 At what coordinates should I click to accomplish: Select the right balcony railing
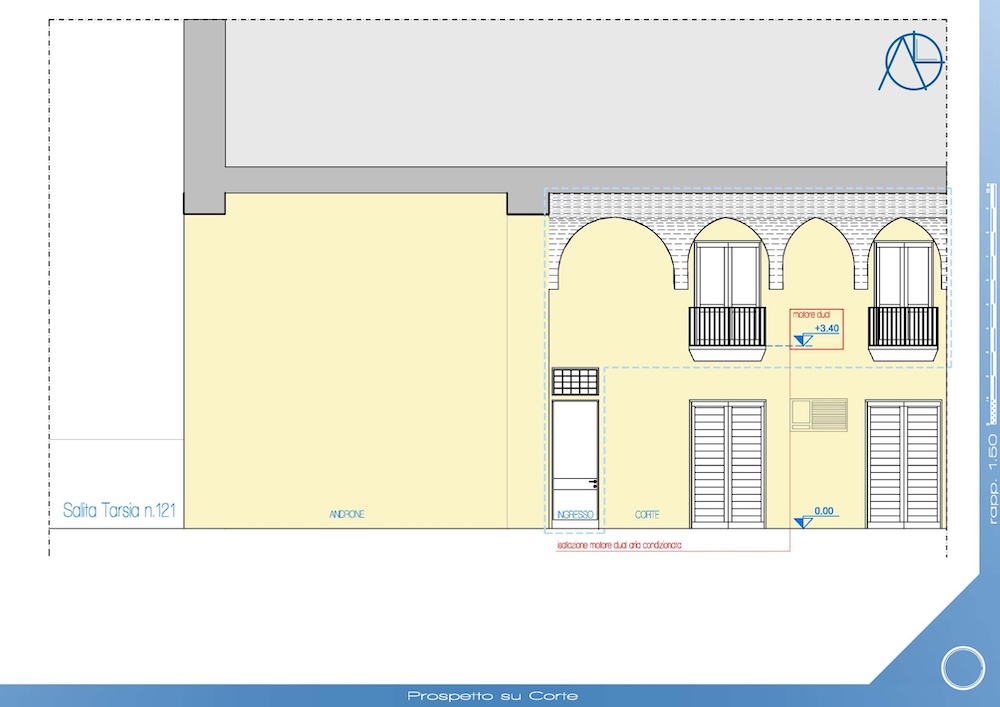[x=903, y=326]
